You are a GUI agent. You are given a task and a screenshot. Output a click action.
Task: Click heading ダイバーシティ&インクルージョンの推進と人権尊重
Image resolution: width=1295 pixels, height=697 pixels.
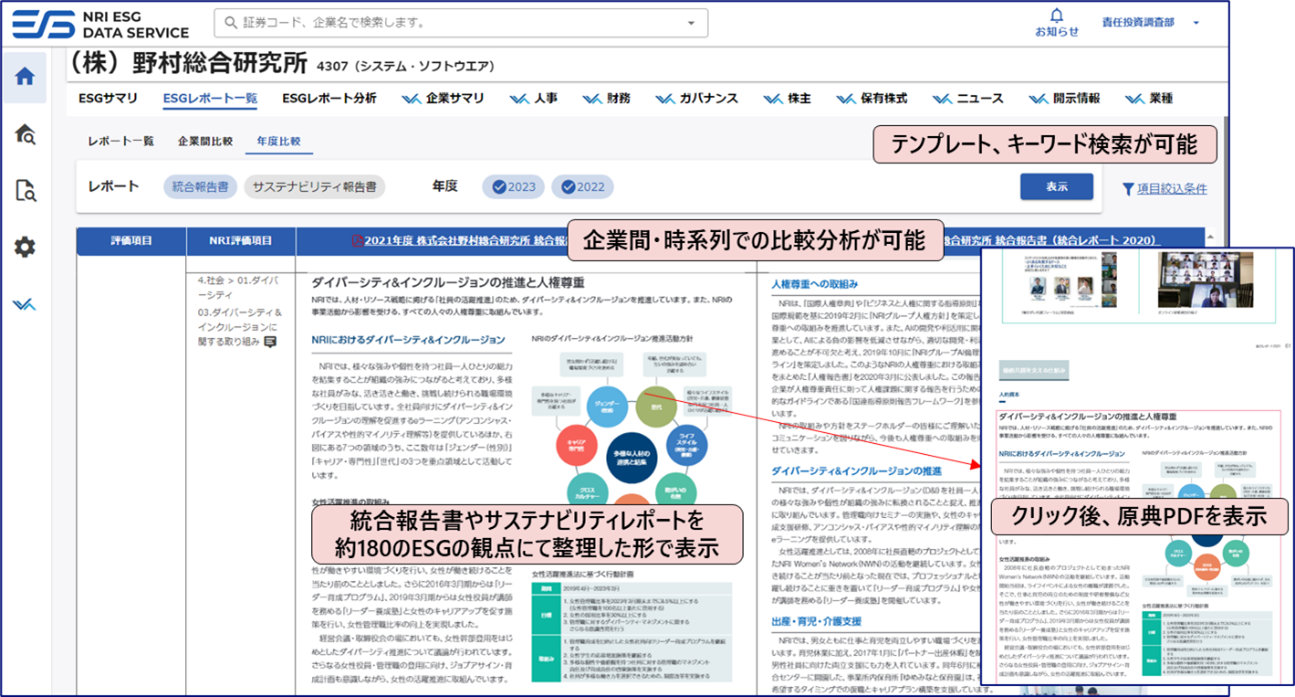coord(448,283)
